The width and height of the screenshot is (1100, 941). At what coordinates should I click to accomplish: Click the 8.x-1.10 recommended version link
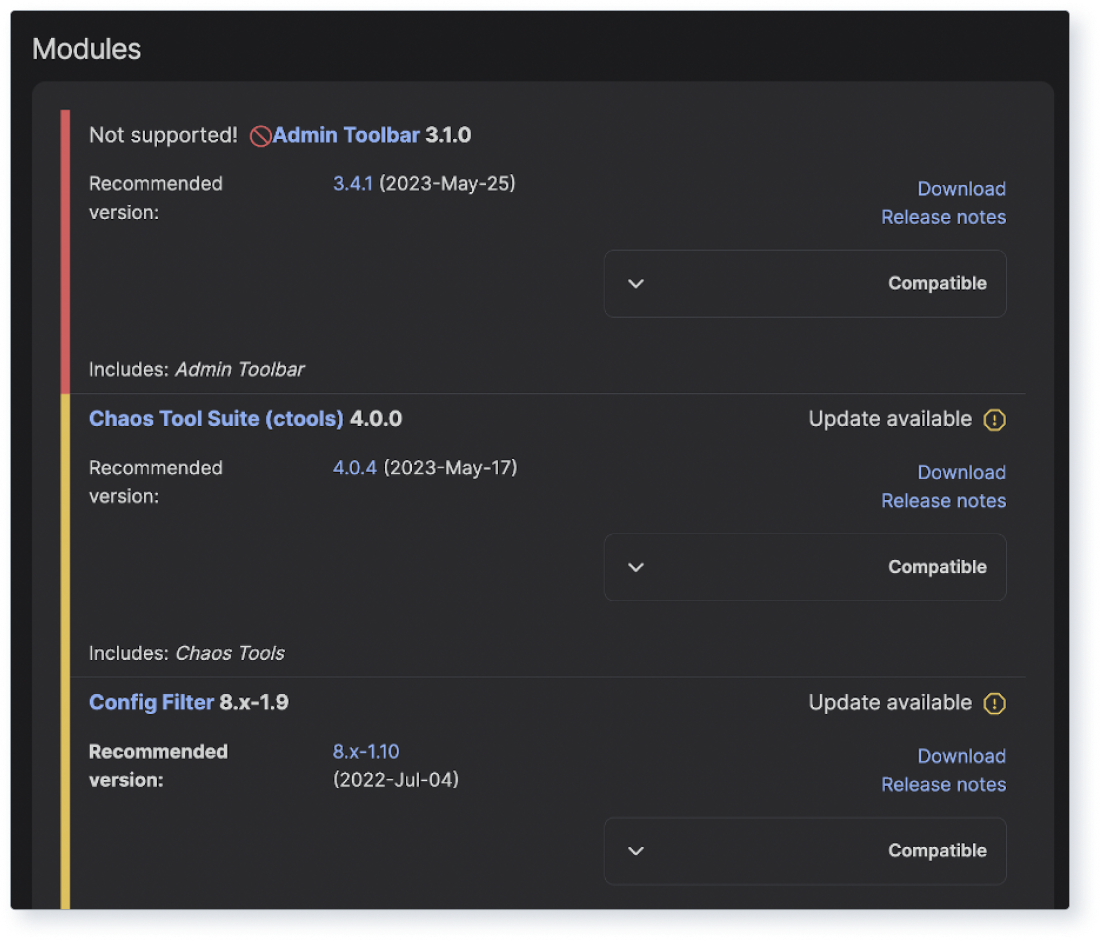[x=365, y=751]
